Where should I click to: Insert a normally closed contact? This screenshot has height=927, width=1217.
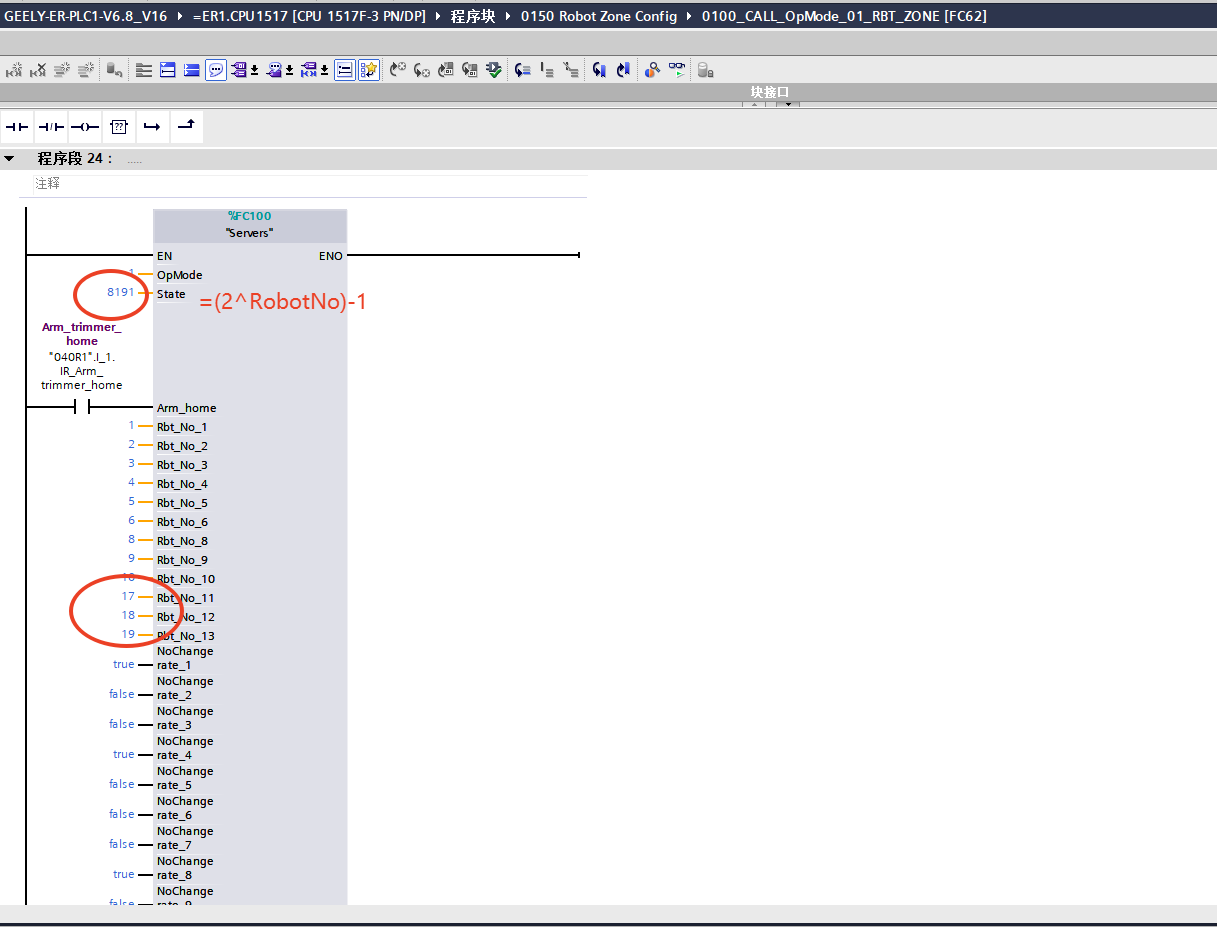click(50, 127)
